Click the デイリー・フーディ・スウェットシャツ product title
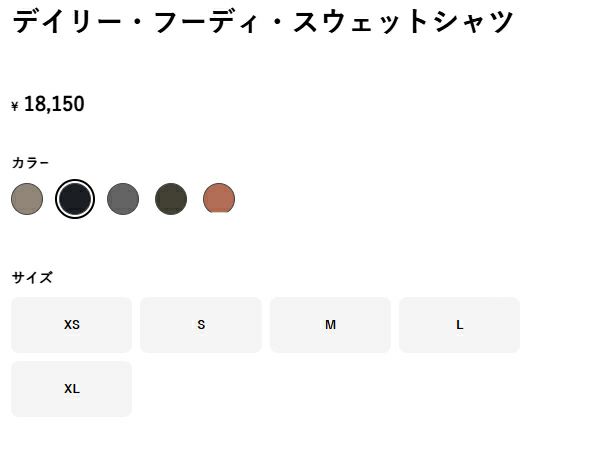The image size is (600, 450). click(263, 21)
